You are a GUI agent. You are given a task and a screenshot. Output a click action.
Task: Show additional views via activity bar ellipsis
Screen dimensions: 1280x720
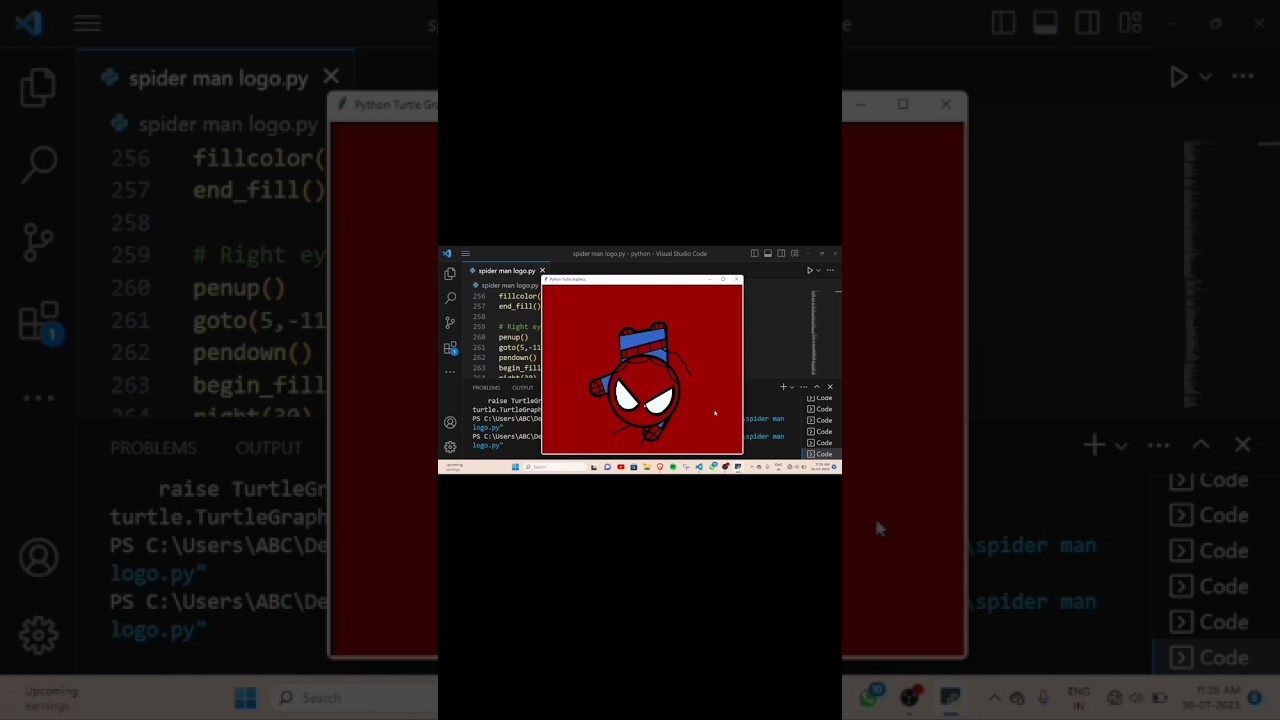click(x=450, y=371)
